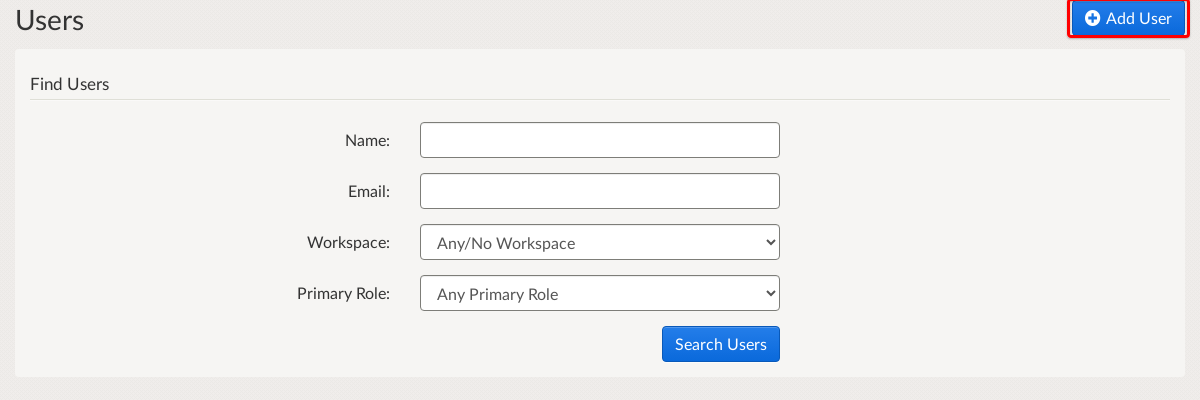This screenshot has height=400, width=1200.
Task: Click the Search Users button
Action: pos(721,344)
